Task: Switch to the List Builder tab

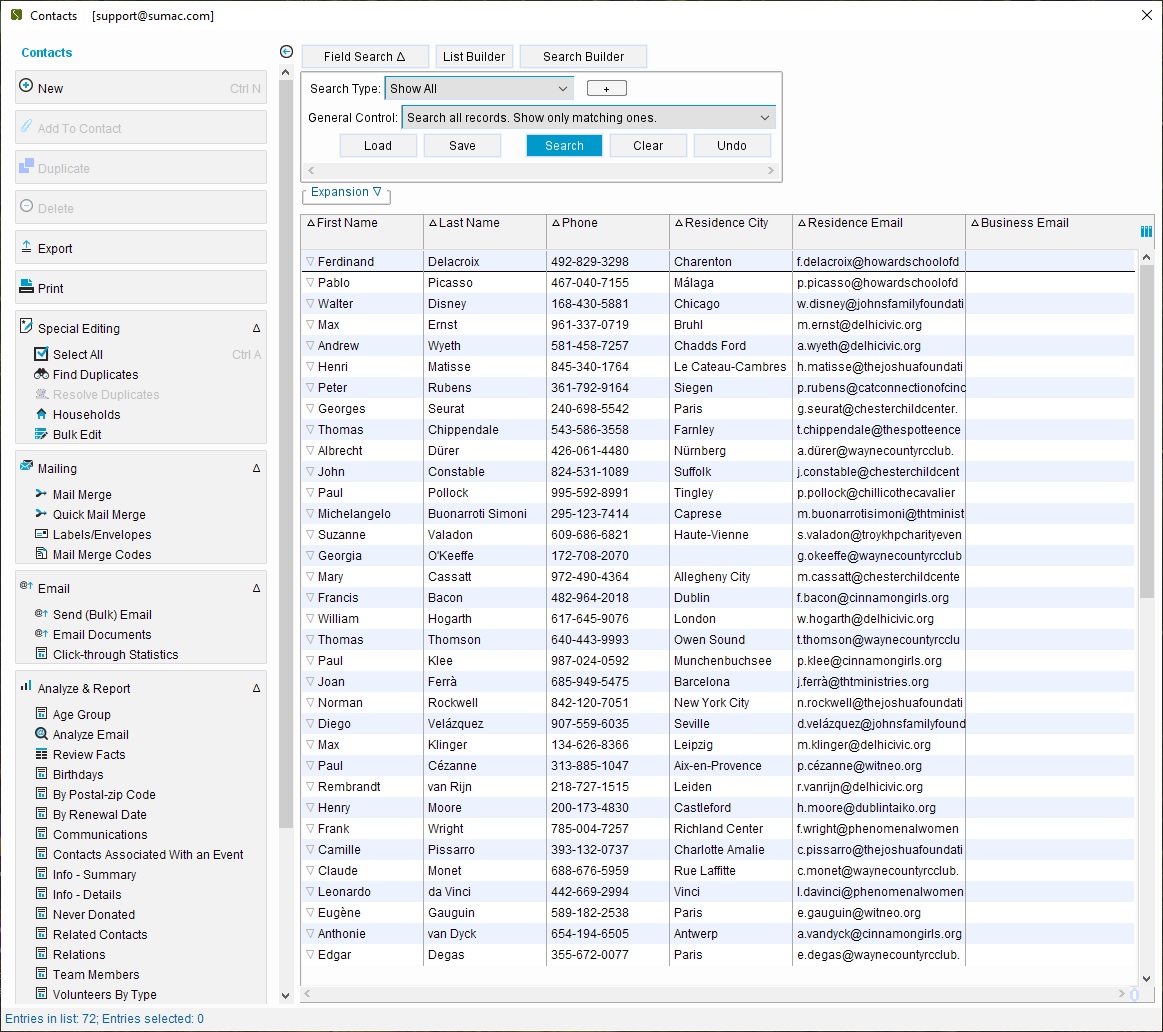Action: [474, 56]
